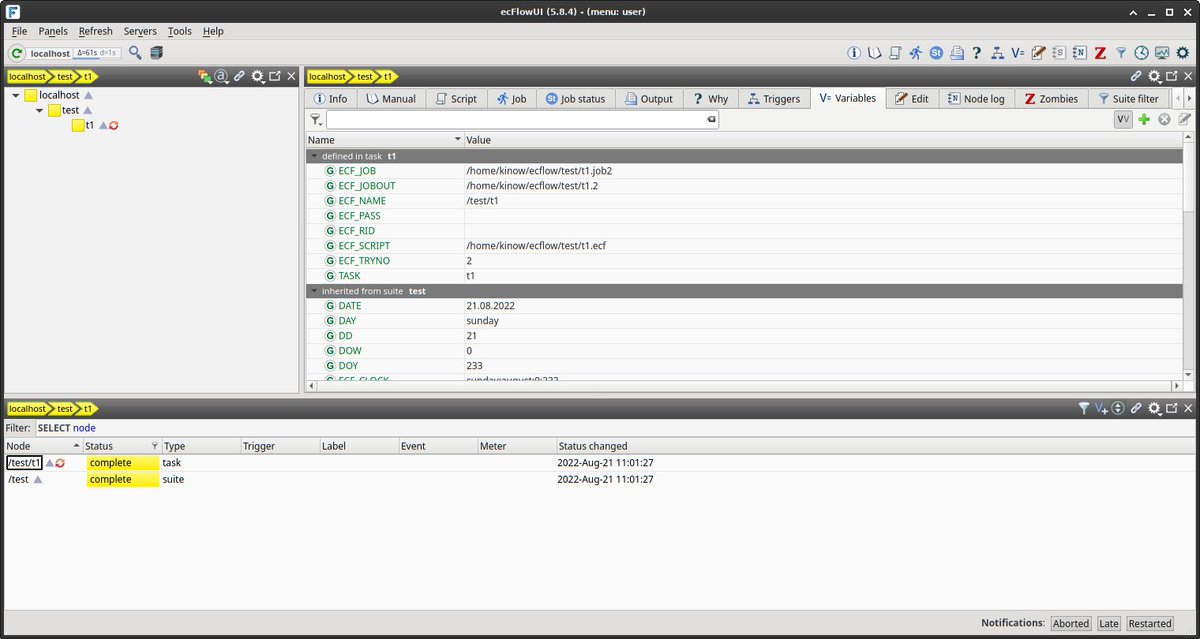This screenshot has width=1200, height=639.
Task: Click link icon in tree panel header
Action: (239, 76)
